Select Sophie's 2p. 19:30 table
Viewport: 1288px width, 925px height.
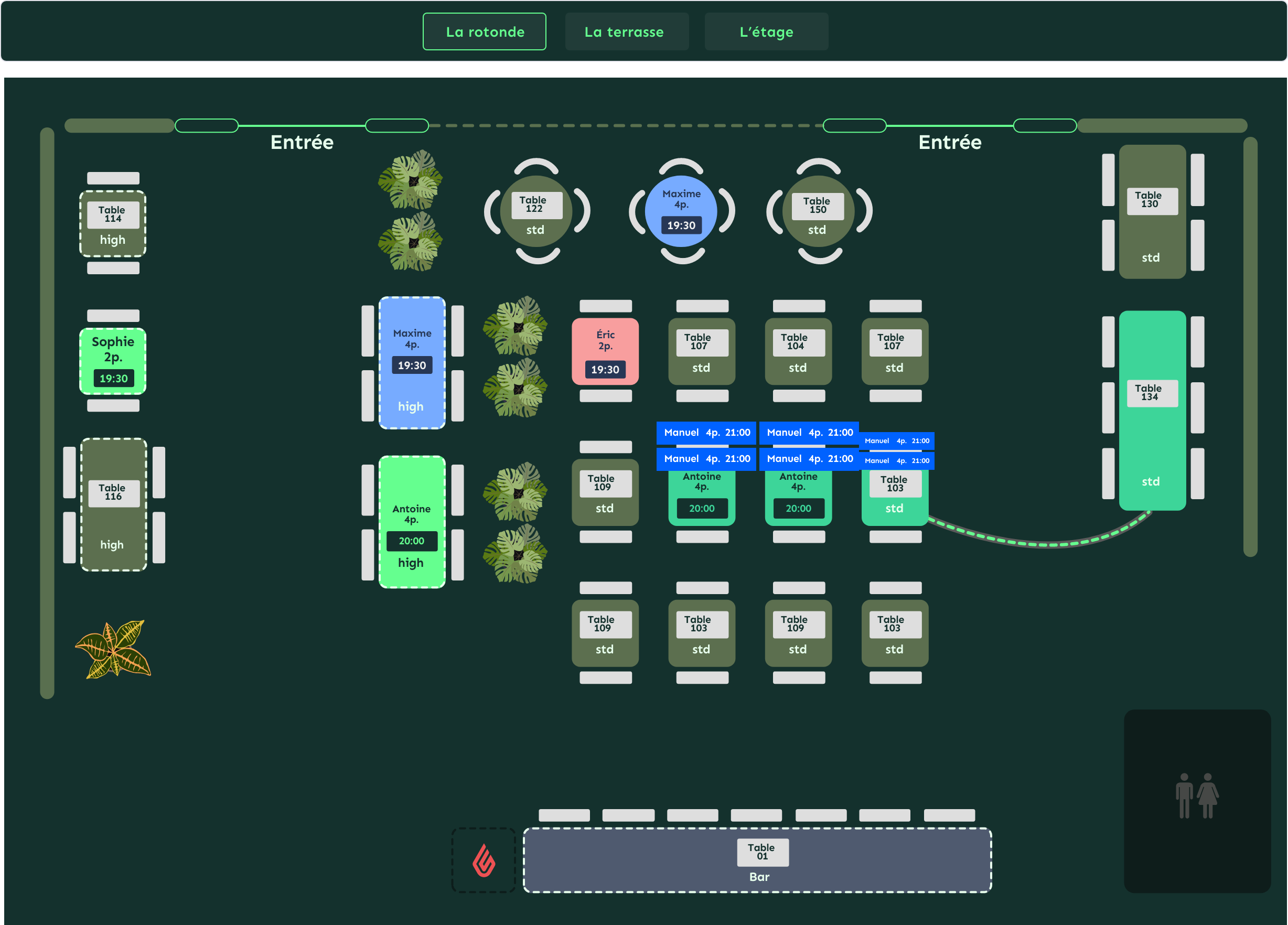(x=112, y=361)
